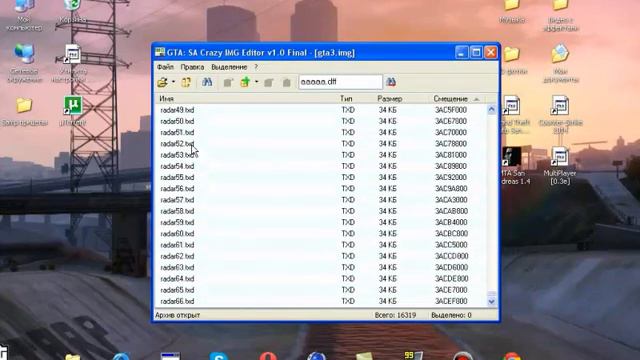The width and height of the screenshot is (640, 360).
Task: Select the radar60.txd row
Action: [x=321, y=233]
